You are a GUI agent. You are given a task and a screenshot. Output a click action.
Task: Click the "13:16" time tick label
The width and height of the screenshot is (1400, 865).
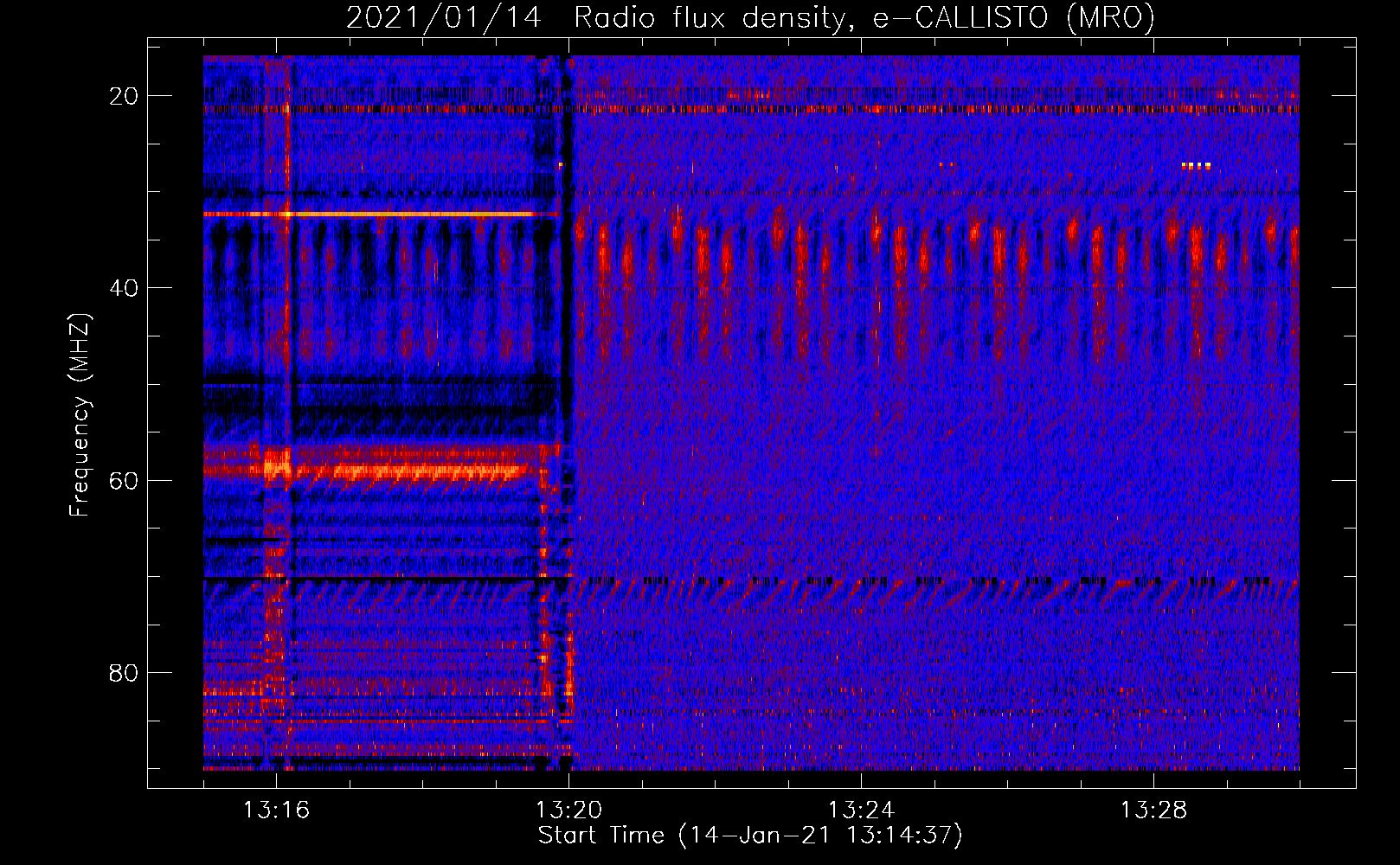coord(276,811)
